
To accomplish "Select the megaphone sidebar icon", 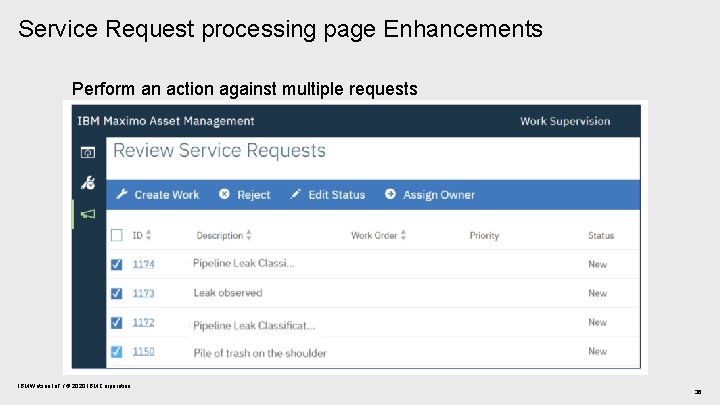I will coord(88,213).
